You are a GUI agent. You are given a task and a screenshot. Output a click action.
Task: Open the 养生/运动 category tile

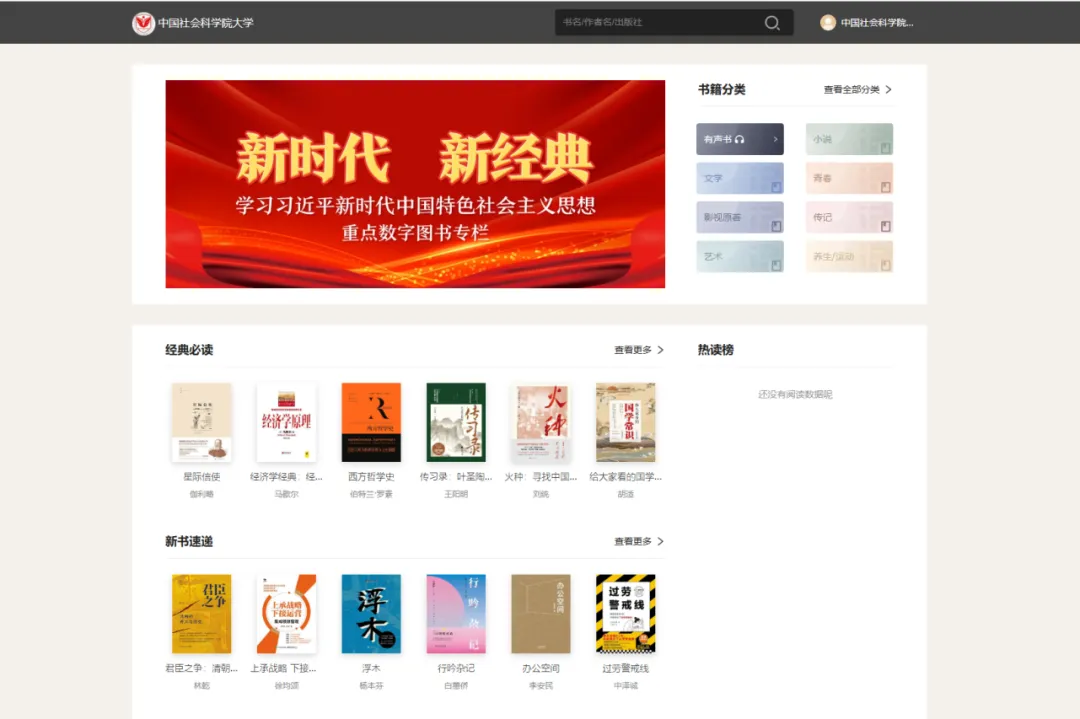tap(849, 256)
